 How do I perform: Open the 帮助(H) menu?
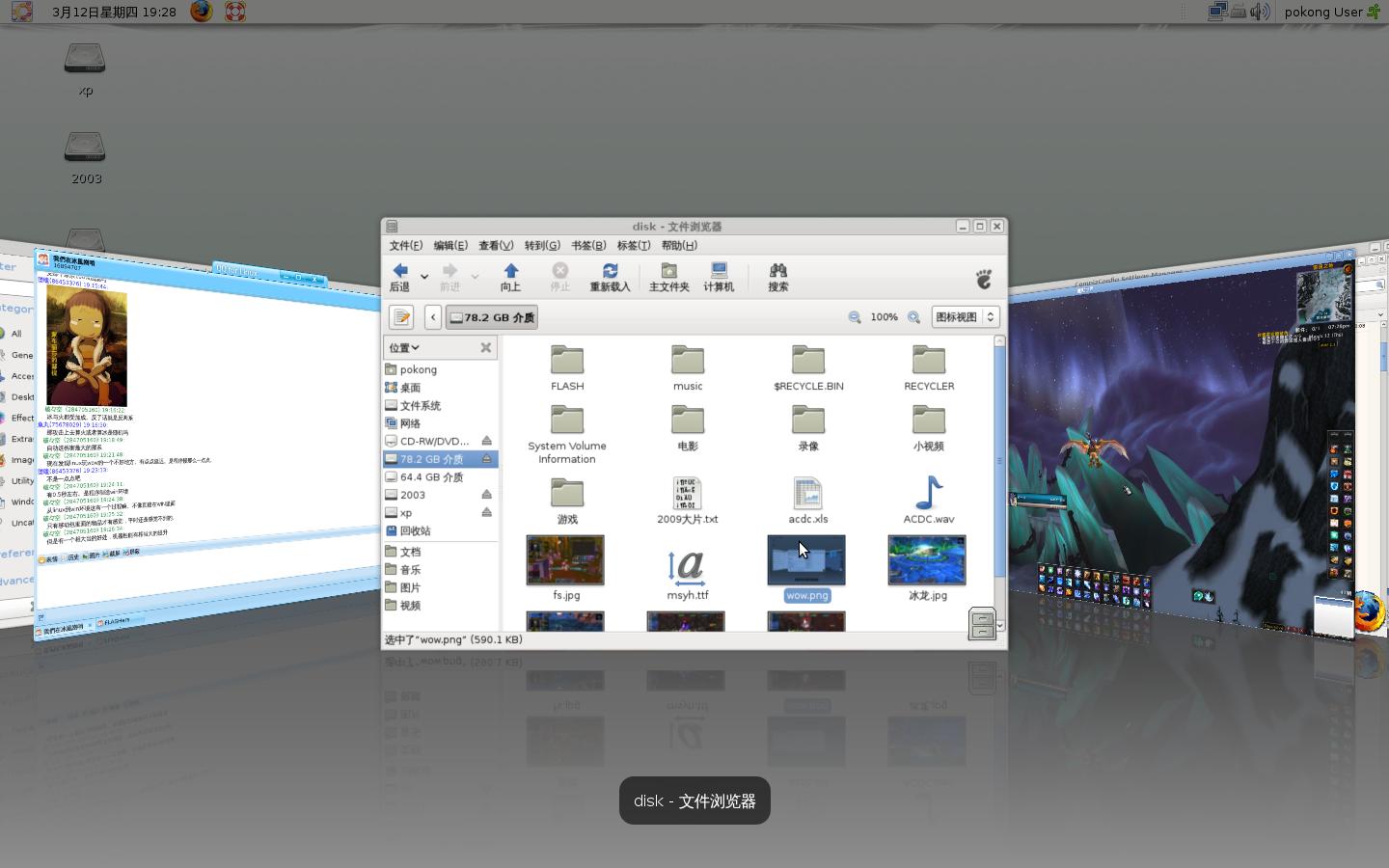pos(679,246)
